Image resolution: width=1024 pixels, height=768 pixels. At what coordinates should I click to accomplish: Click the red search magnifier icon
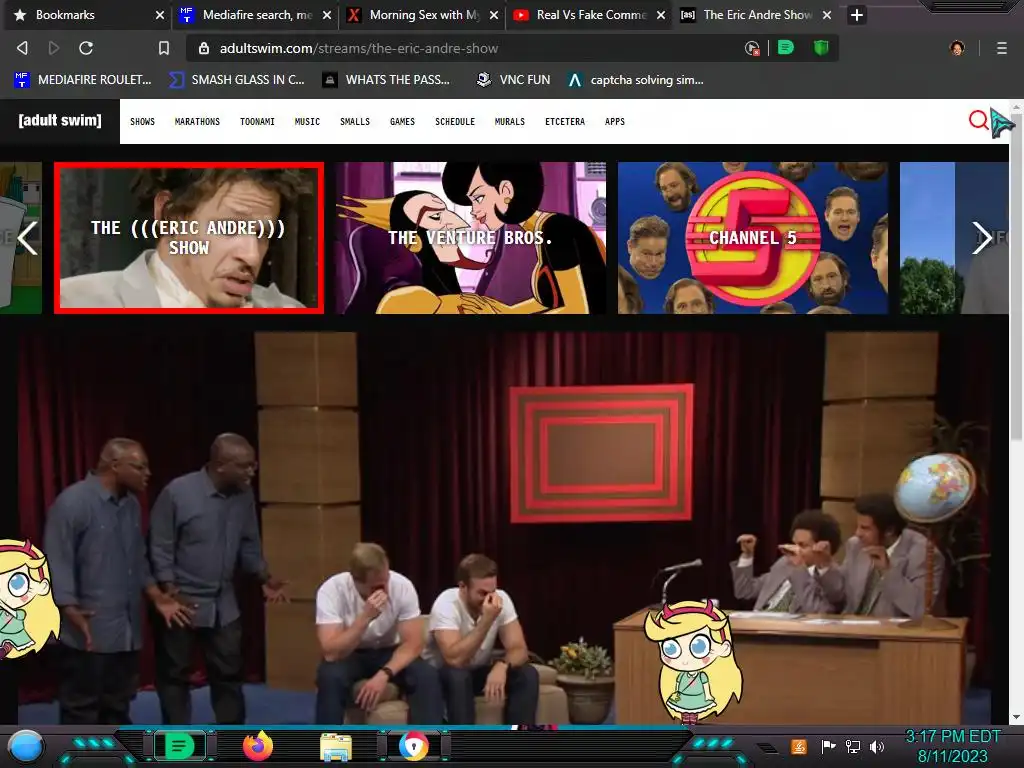[978, 120]
